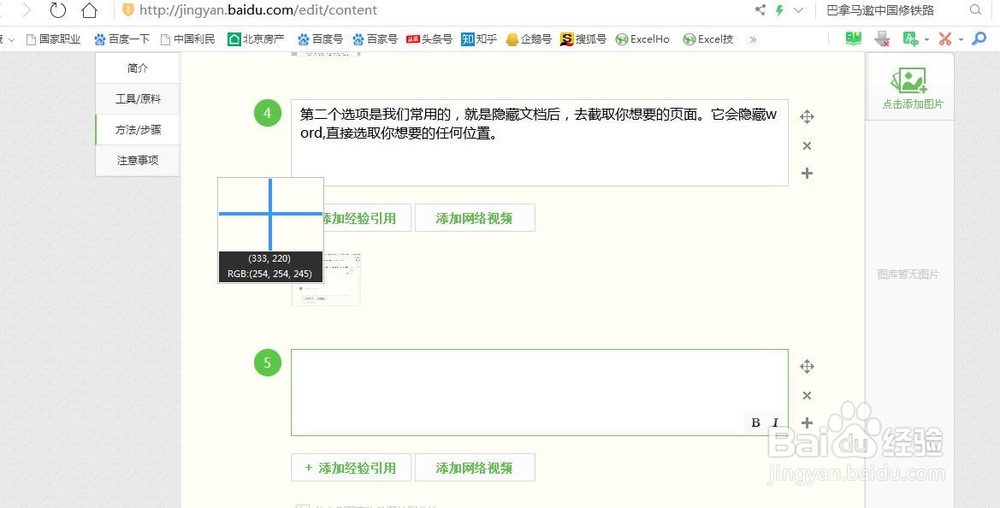Open the 百家号 bookmark
The image size is (1000, 508).
pyautogui.click(x=375, y=39)
